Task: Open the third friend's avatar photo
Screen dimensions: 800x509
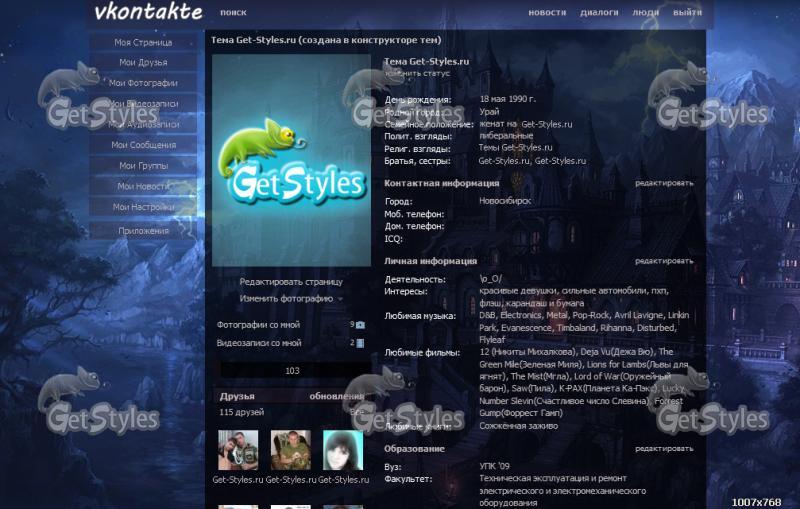Action: 343,450
